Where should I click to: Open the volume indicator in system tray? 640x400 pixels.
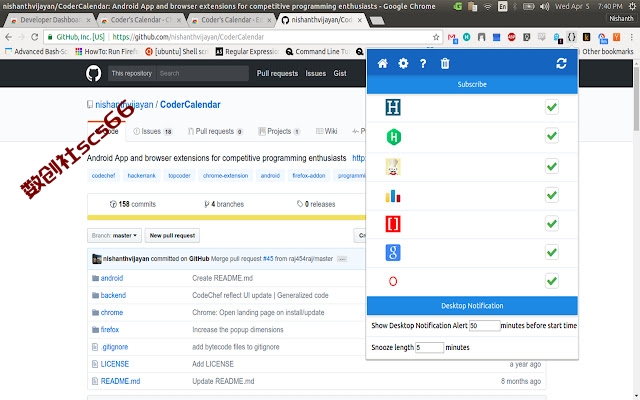pos(544,7)
